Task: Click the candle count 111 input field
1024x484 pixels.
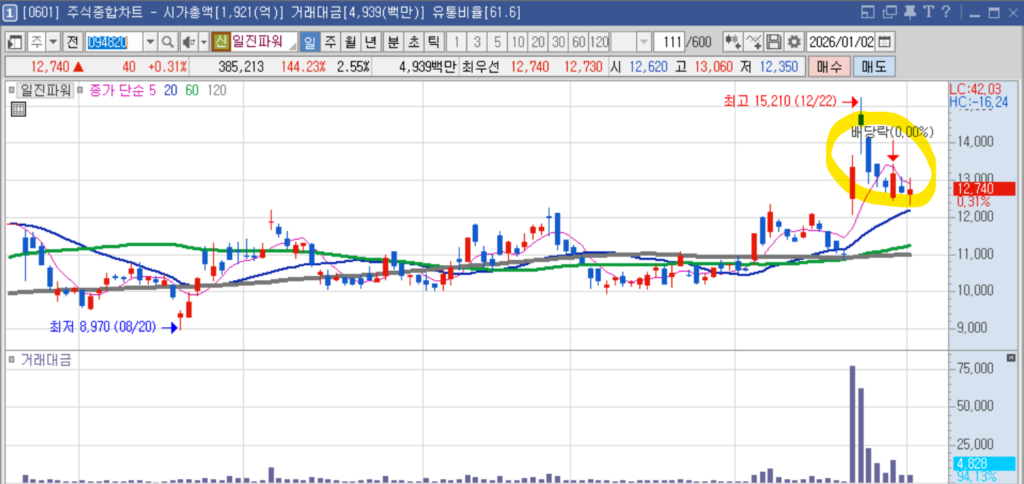Action: coord(668,42)
